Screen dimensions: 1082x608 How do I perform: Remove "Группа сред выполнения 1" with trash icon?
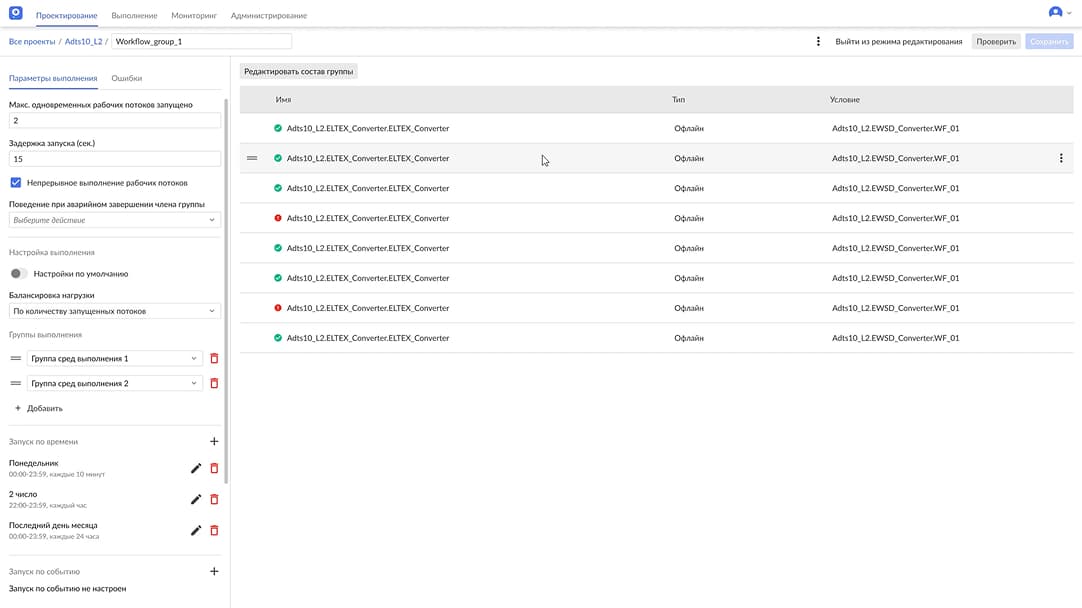214,357
